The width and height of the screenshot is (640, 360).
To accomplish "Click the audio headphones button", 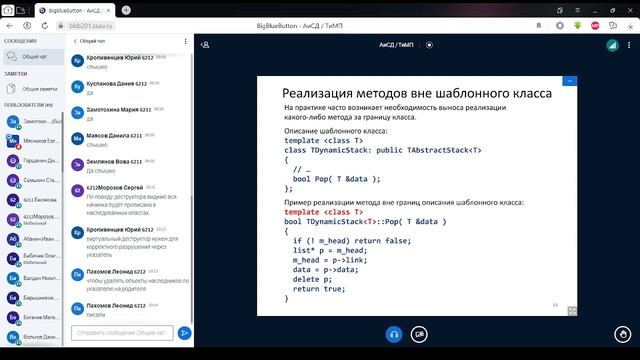I will pyautogui.click(x=394, y=334).
